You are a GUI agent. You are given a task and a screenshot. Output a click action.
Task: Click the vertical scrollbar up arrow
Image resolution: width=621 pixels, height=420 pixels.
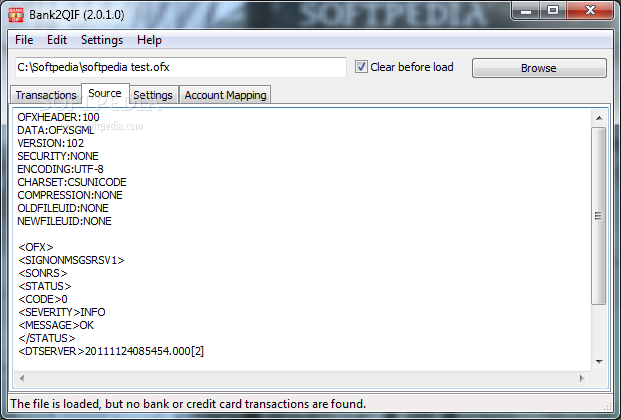click(599, 118)
